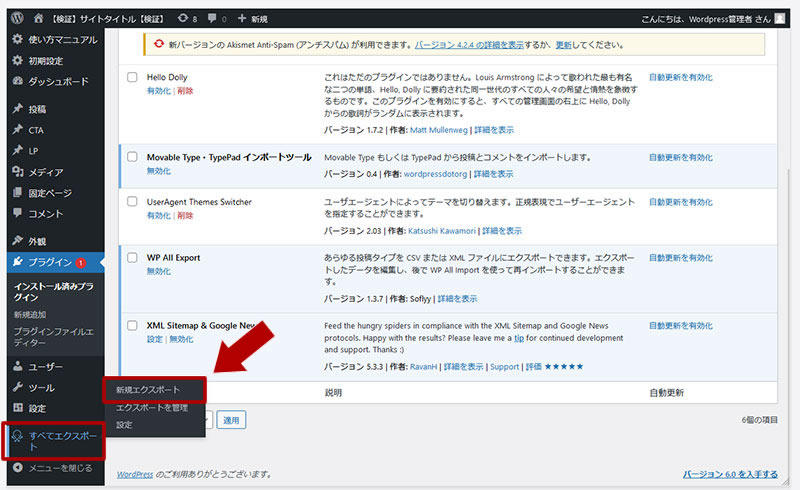Click the メディア media icon
The height and width of the screenshot is (490, 800).
point(18,172)
